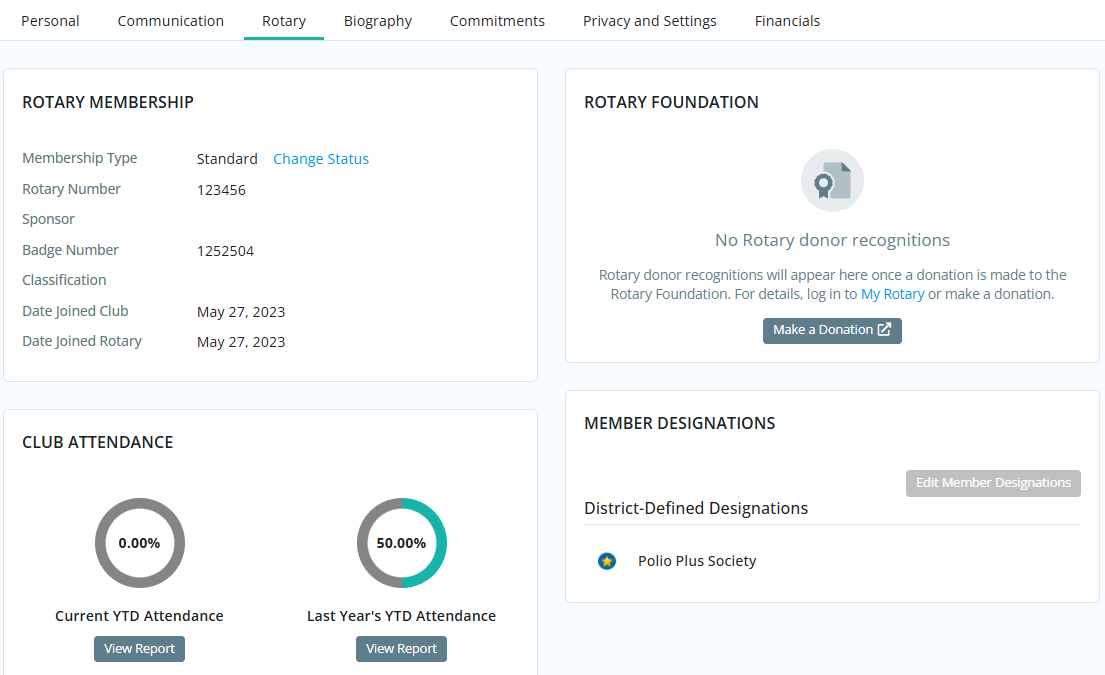
Task: Select the Rotary Number value 123456
Action: point(221,190)
